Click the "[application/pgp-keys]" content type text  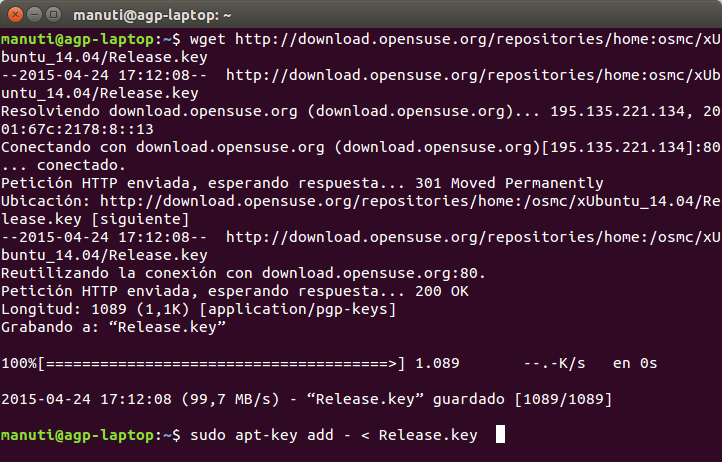point(295,309)
